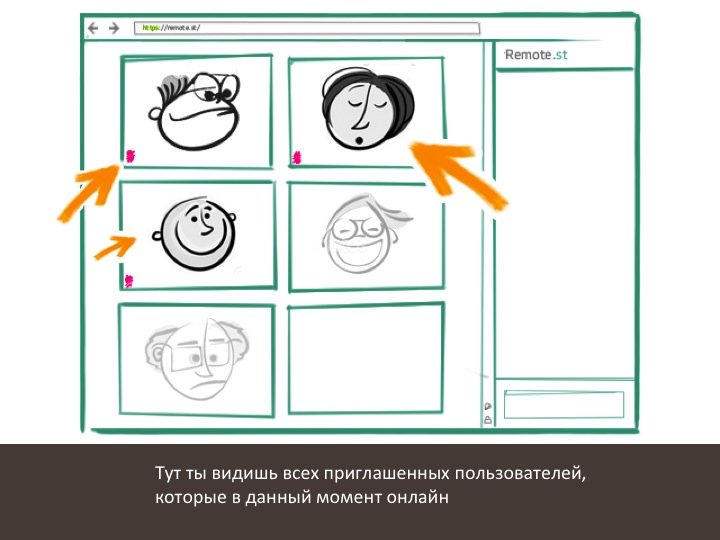
Task: Select the mustached user with glasses tile
Action: point(196,110)
